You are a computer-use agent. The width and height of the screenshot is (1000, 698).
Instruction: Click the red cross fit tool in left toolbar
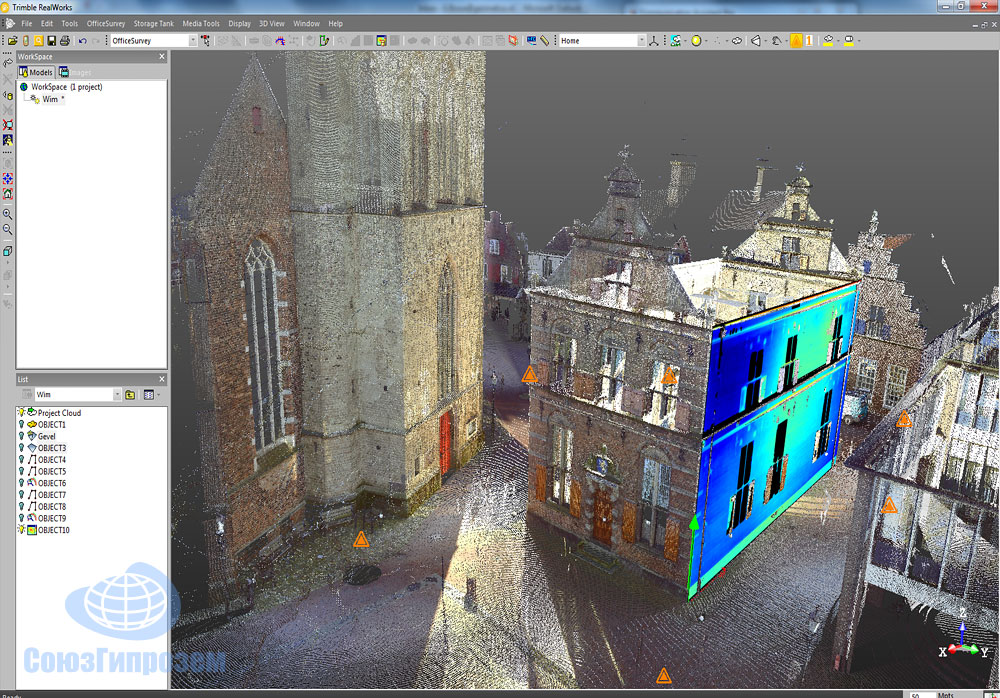point(8,125)
